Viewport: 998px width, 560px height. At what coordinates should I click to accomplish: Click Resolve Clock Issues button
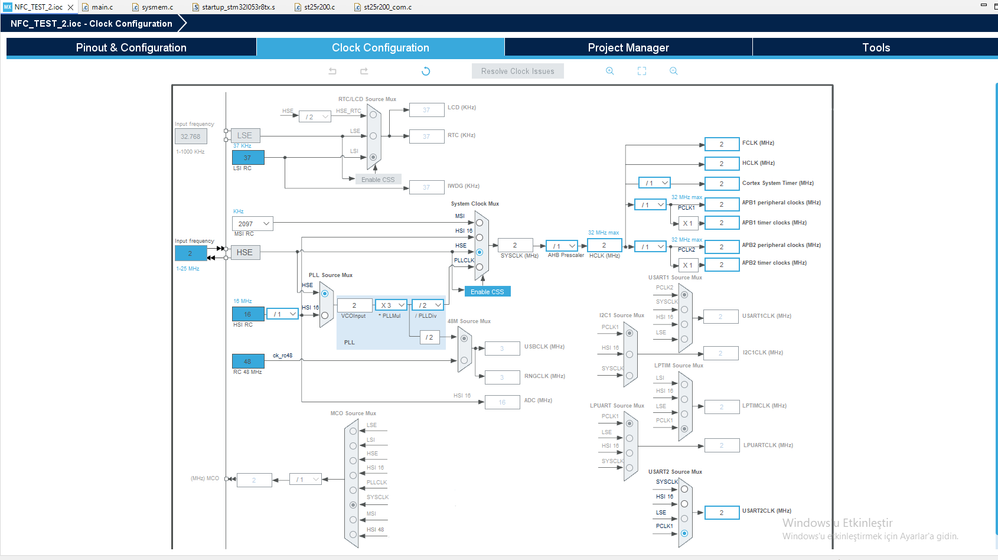point(517,71)
